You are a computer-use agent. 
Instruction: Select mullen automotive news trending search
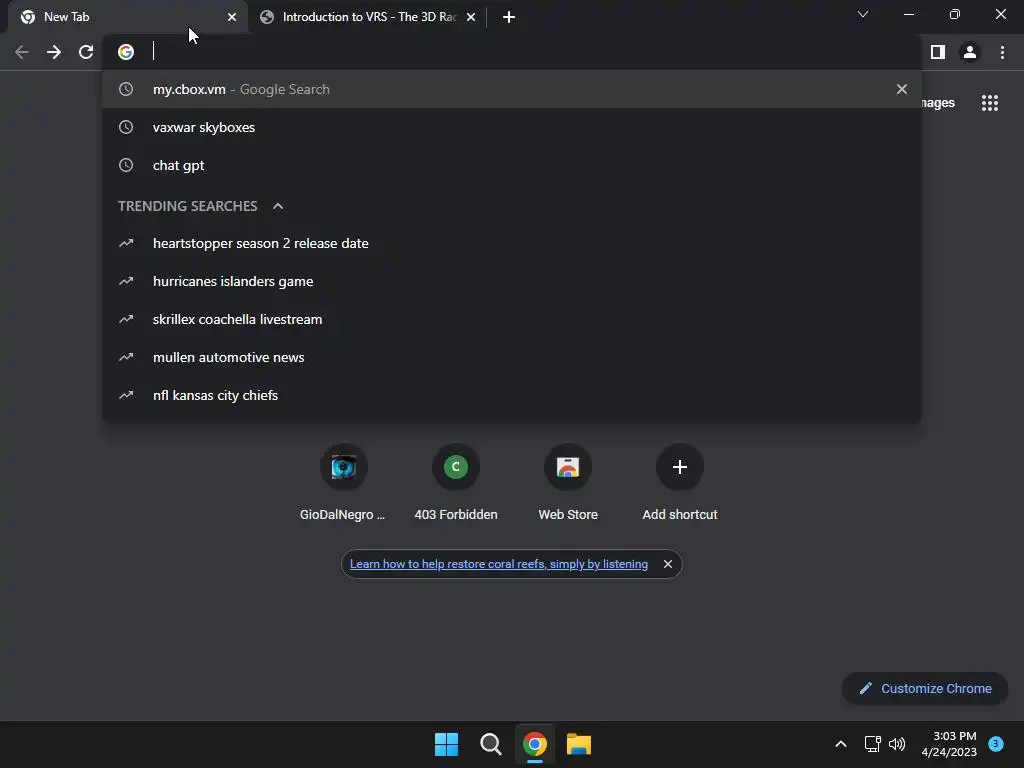point(512,357)
